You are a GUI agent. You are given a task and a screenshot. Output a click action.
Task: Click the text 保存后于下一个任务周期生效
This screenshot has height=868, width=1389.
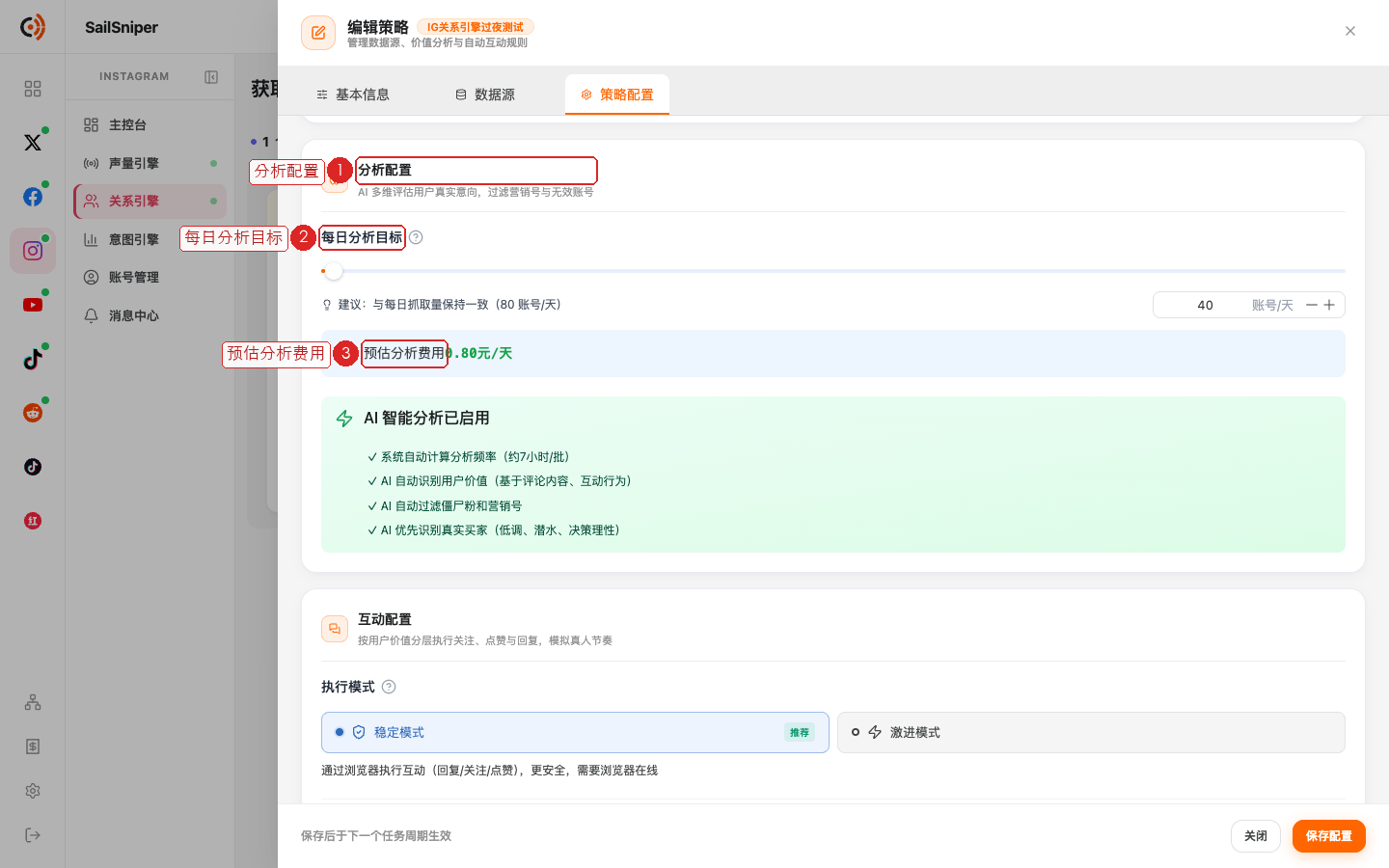[x=376, y=836]
